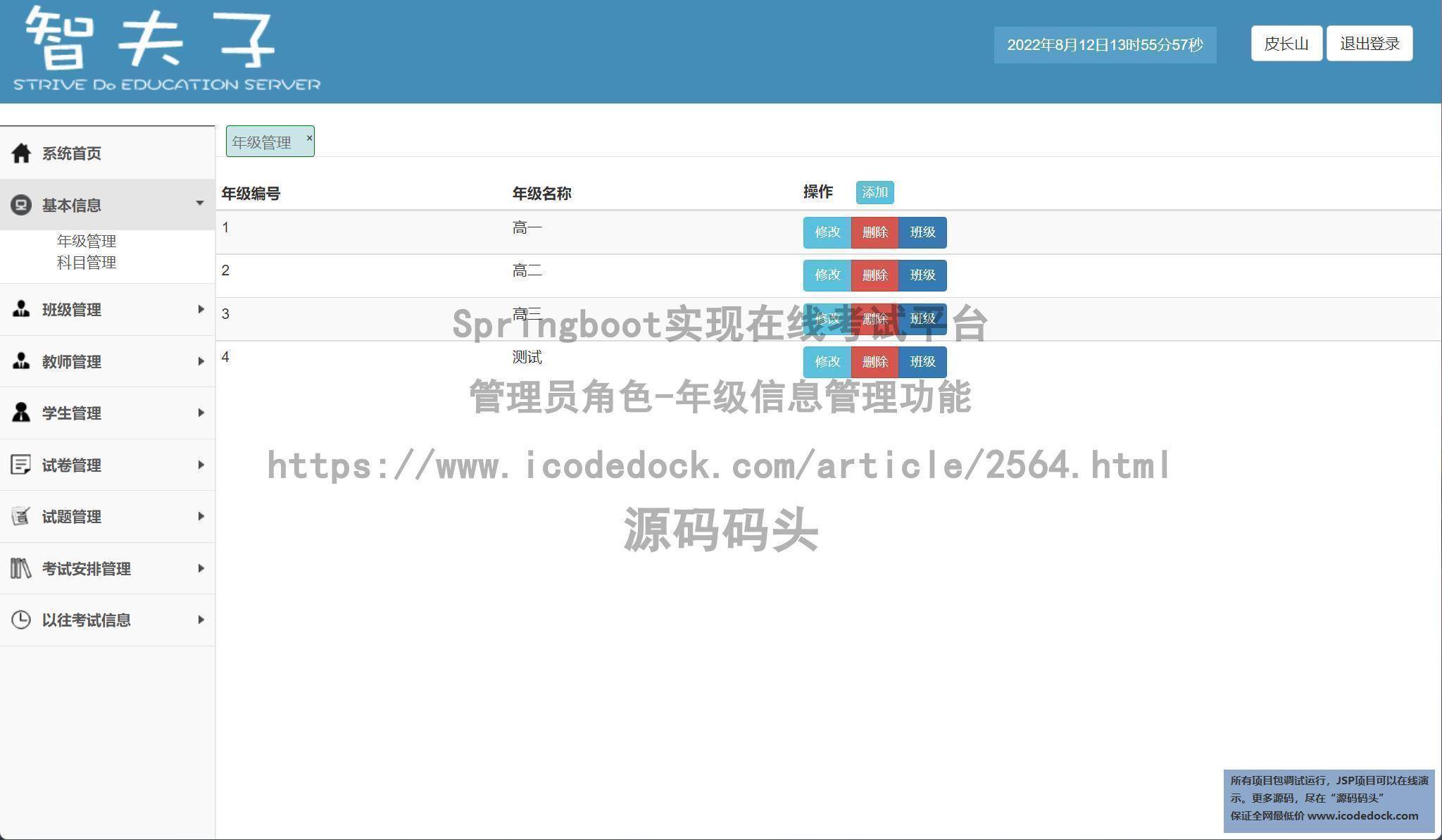This screenshot has height=840, width=1442.
Task: Select the 年级管理 sidebar submenu item
Action: [x=87, y=242]
